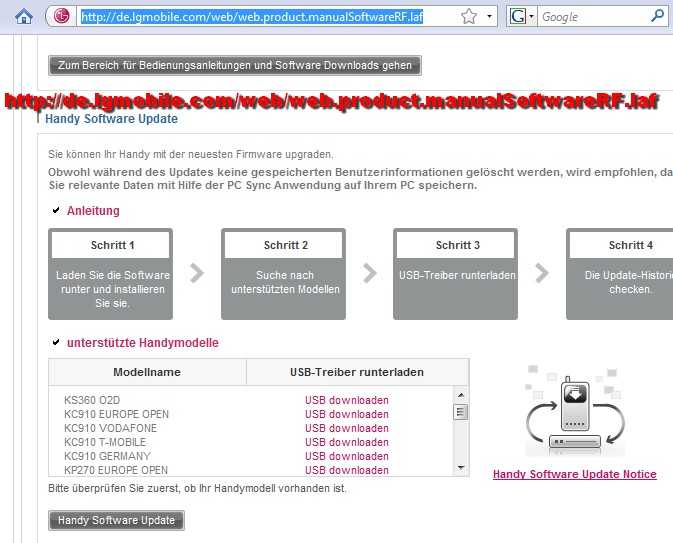Click the Schritt 3 USB-Treiber runterladen box

(x=455, y=274)
